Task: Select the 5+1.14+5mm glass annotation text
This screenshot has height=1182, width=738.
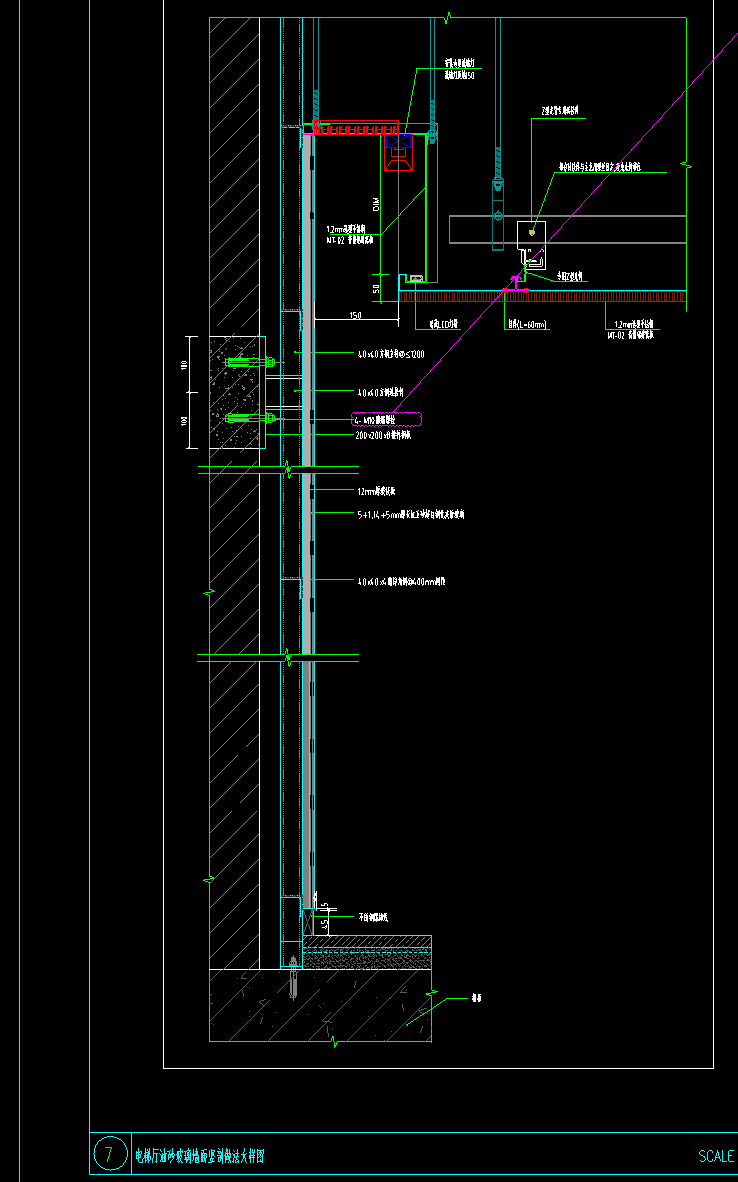Action: 410,514
